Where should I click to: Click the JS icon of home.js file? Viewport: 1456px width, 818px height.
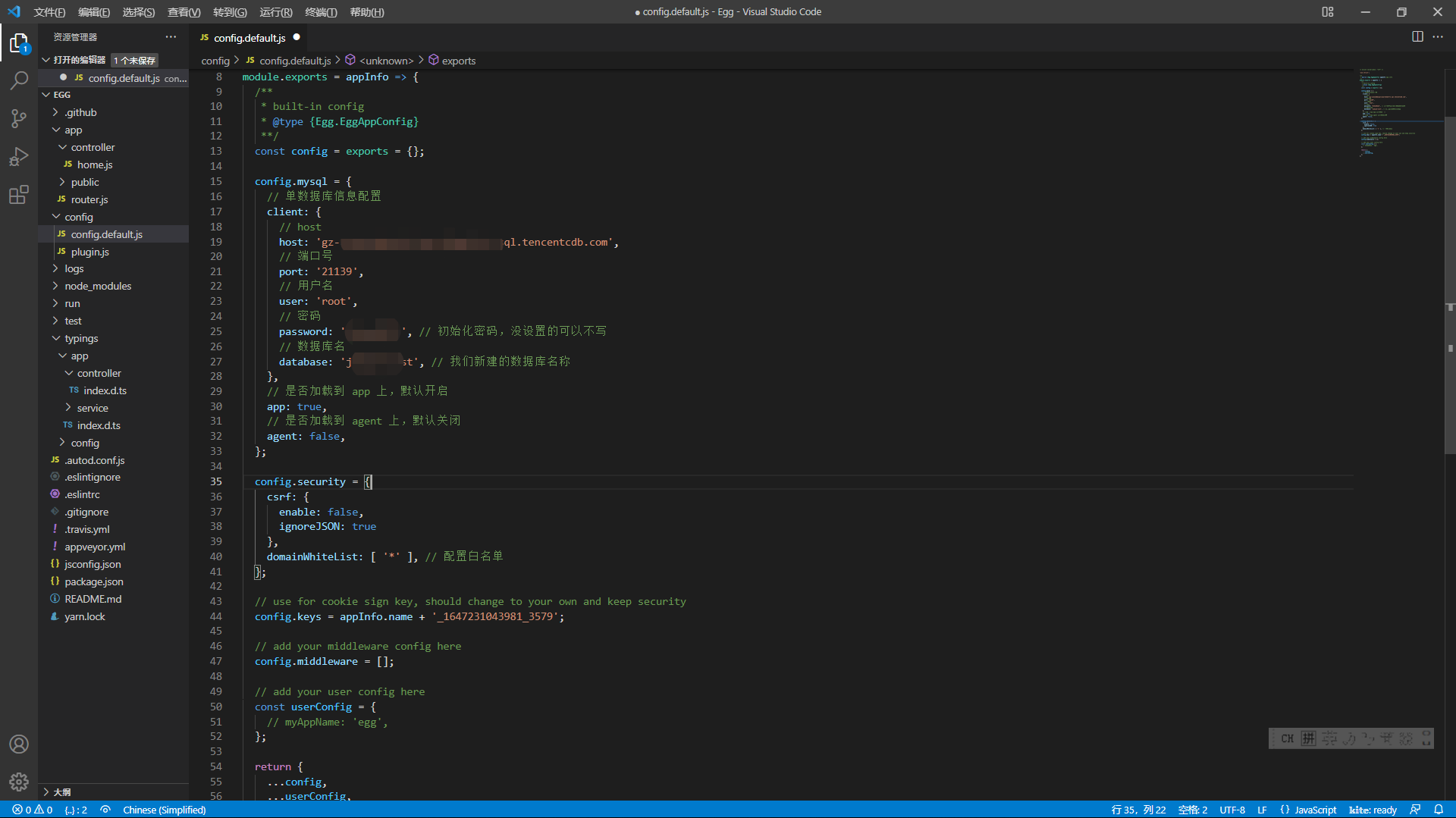[x=67, y=164]
